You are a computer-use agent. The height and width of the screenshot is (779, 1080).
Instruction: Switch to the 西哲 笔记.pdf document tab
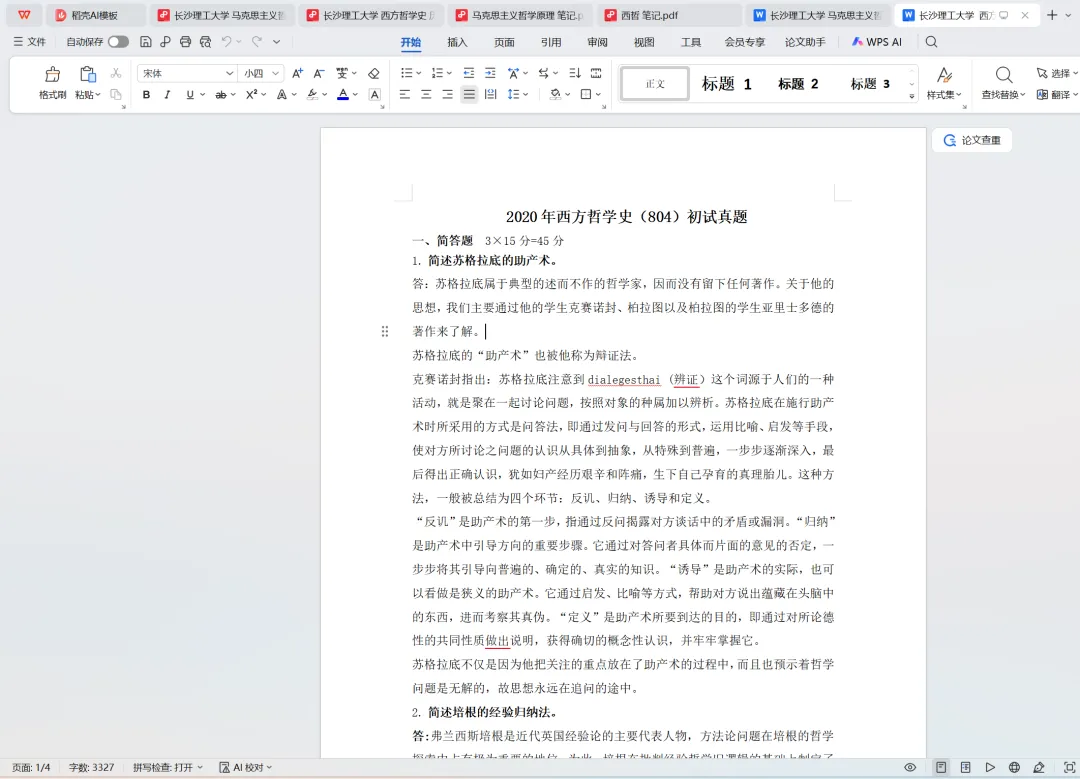click(667, 15)
